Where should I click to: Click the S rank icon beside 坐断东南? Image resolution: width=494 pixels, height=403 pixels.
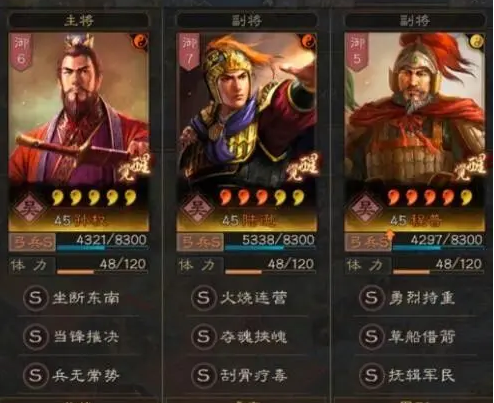coord(35,297)
